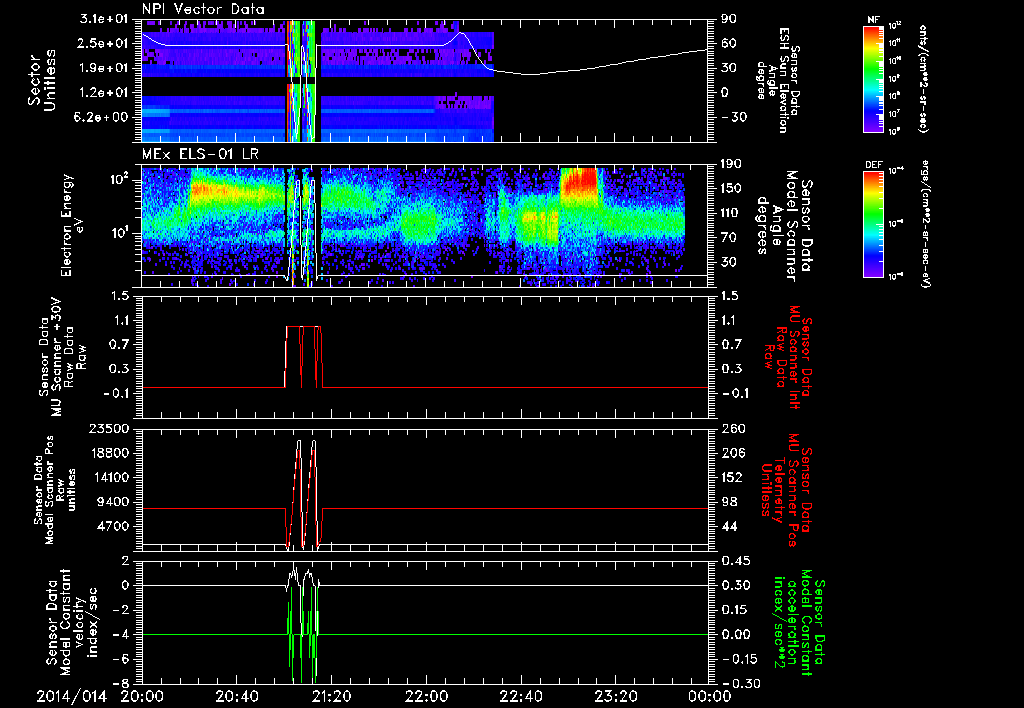Click the "cnts/(cm**2-sr-sec)" color bar units
This screenshot has height=708, width=1024.
pos(923,79)
